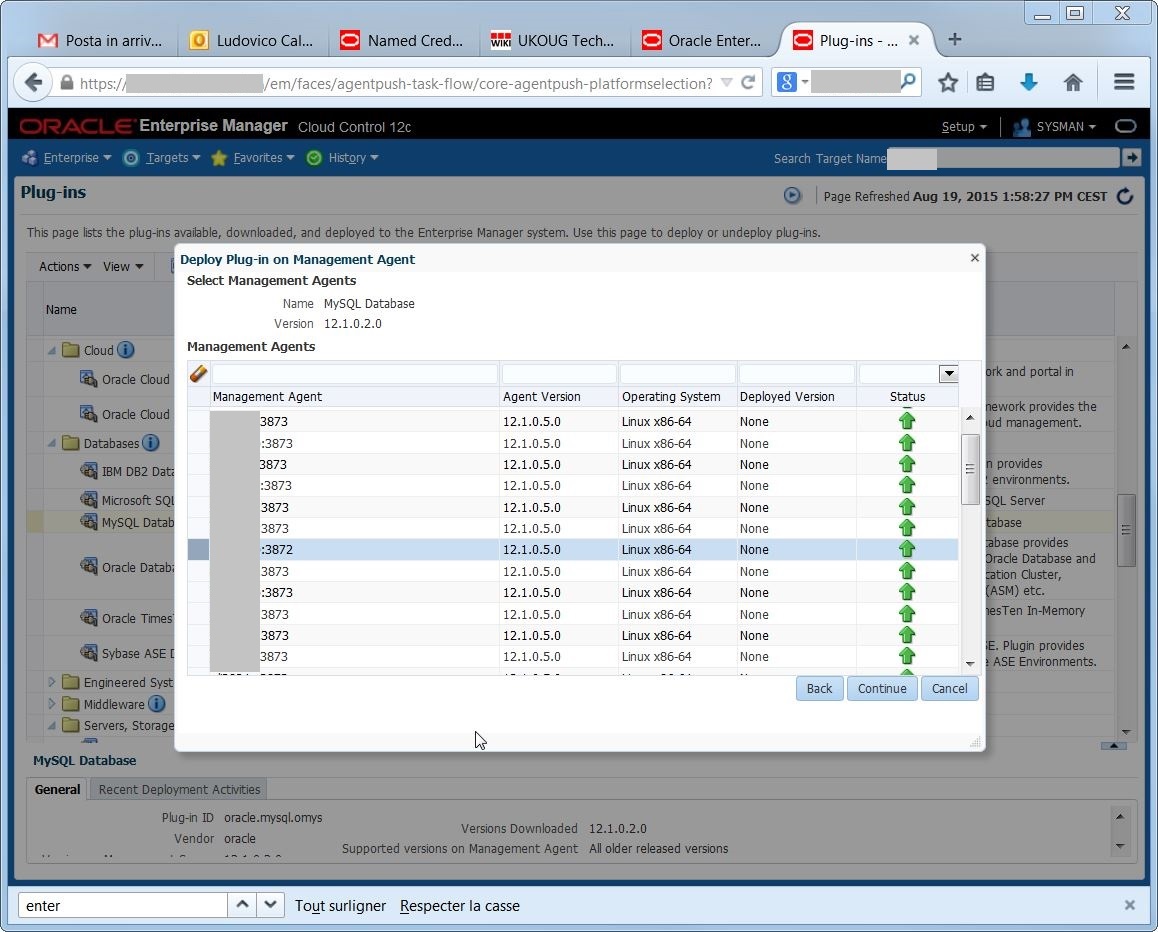This screenshot has width=1158, height=932.
Task: Select the highlighted :3872 agent row
Action: coord(573,549)
